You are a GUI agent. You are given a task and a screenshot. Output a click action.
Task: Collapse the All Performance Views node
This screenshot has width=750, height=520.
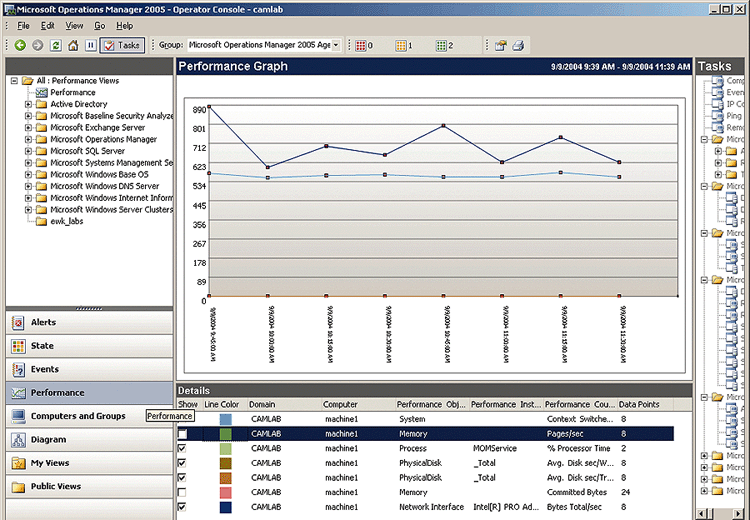[14, 81]
